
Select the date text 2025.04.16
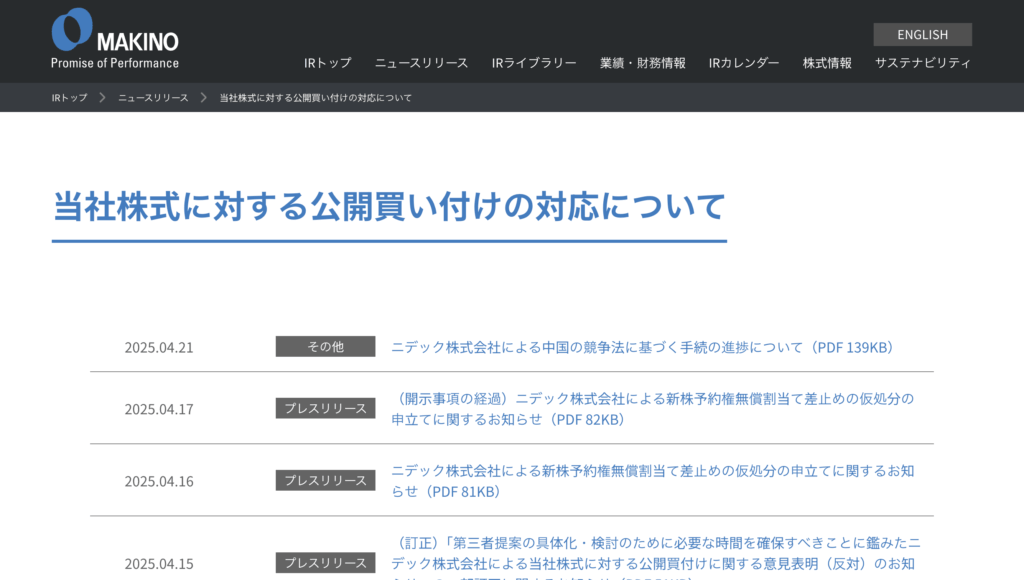point(159,481)
